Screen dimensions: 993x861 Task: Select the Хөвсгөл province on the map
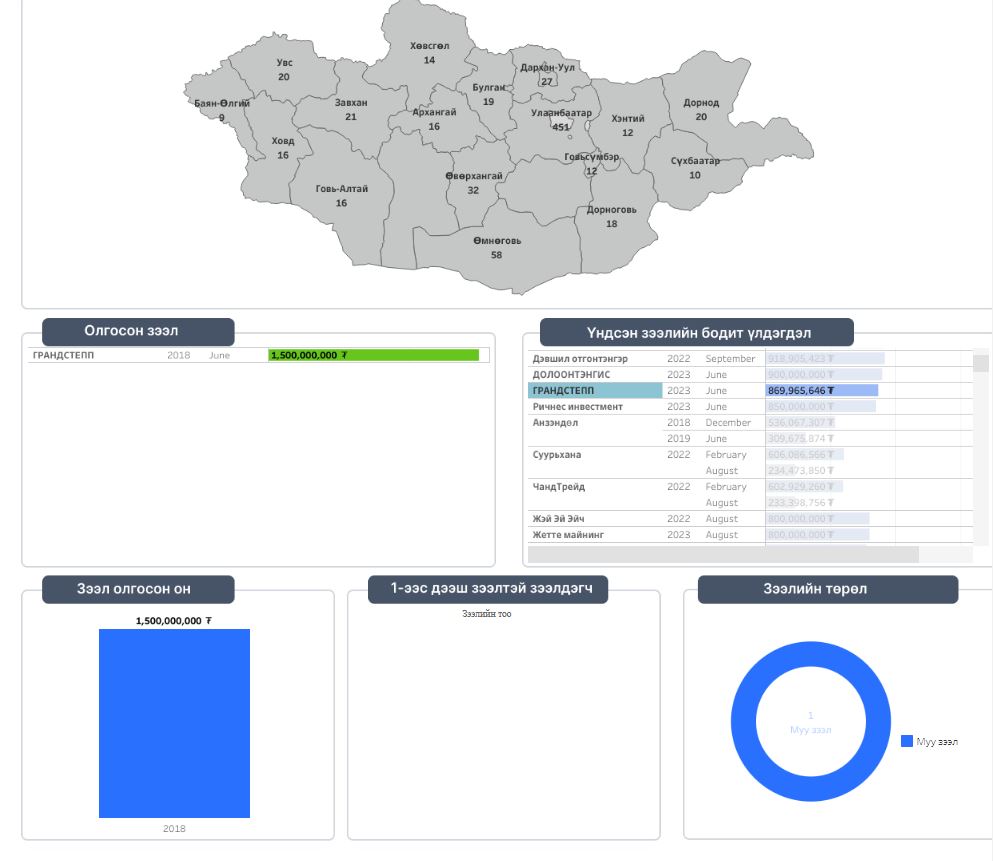pyautogui.click(x=429, y=52)
